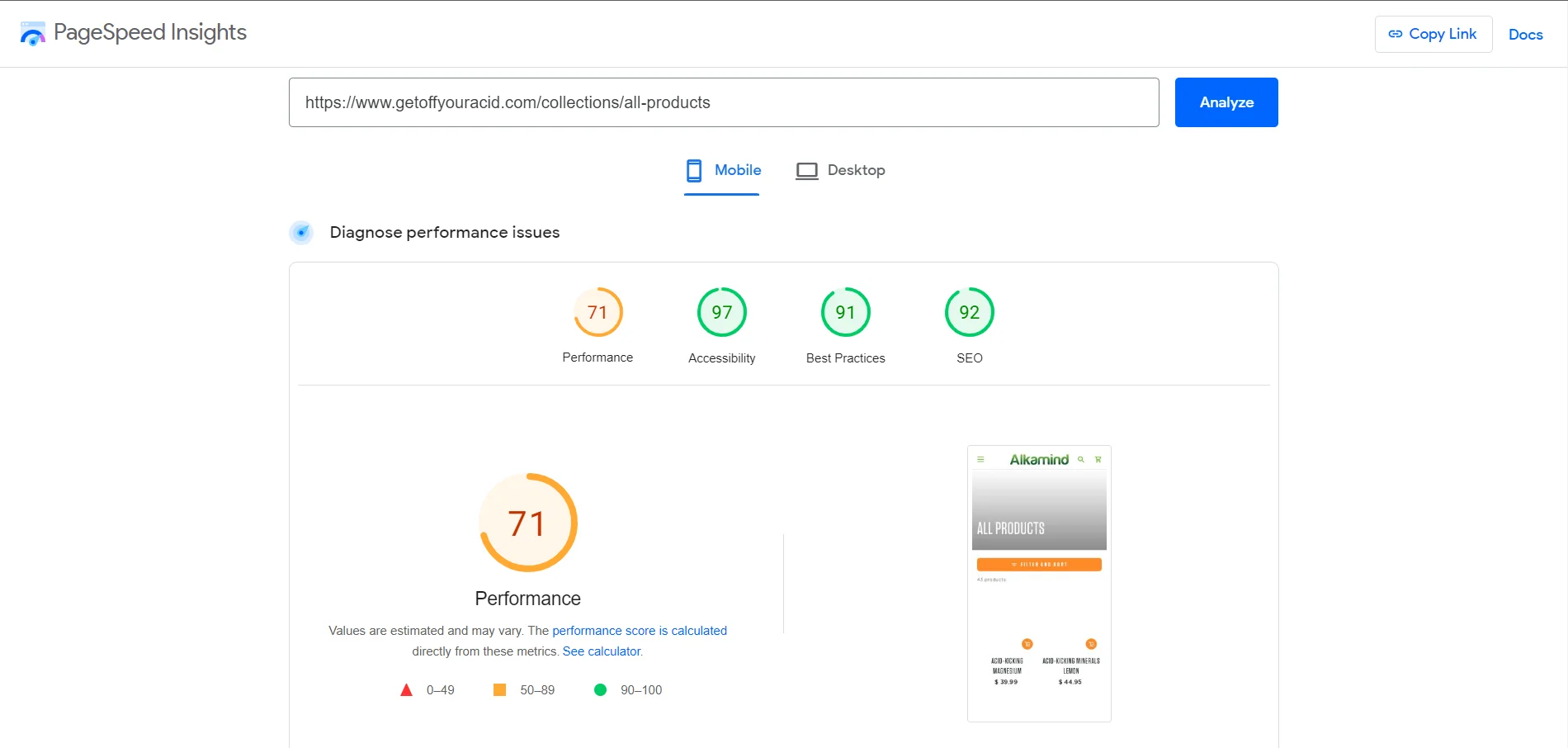Click the Copy Link button

[x=1433, y=34]
